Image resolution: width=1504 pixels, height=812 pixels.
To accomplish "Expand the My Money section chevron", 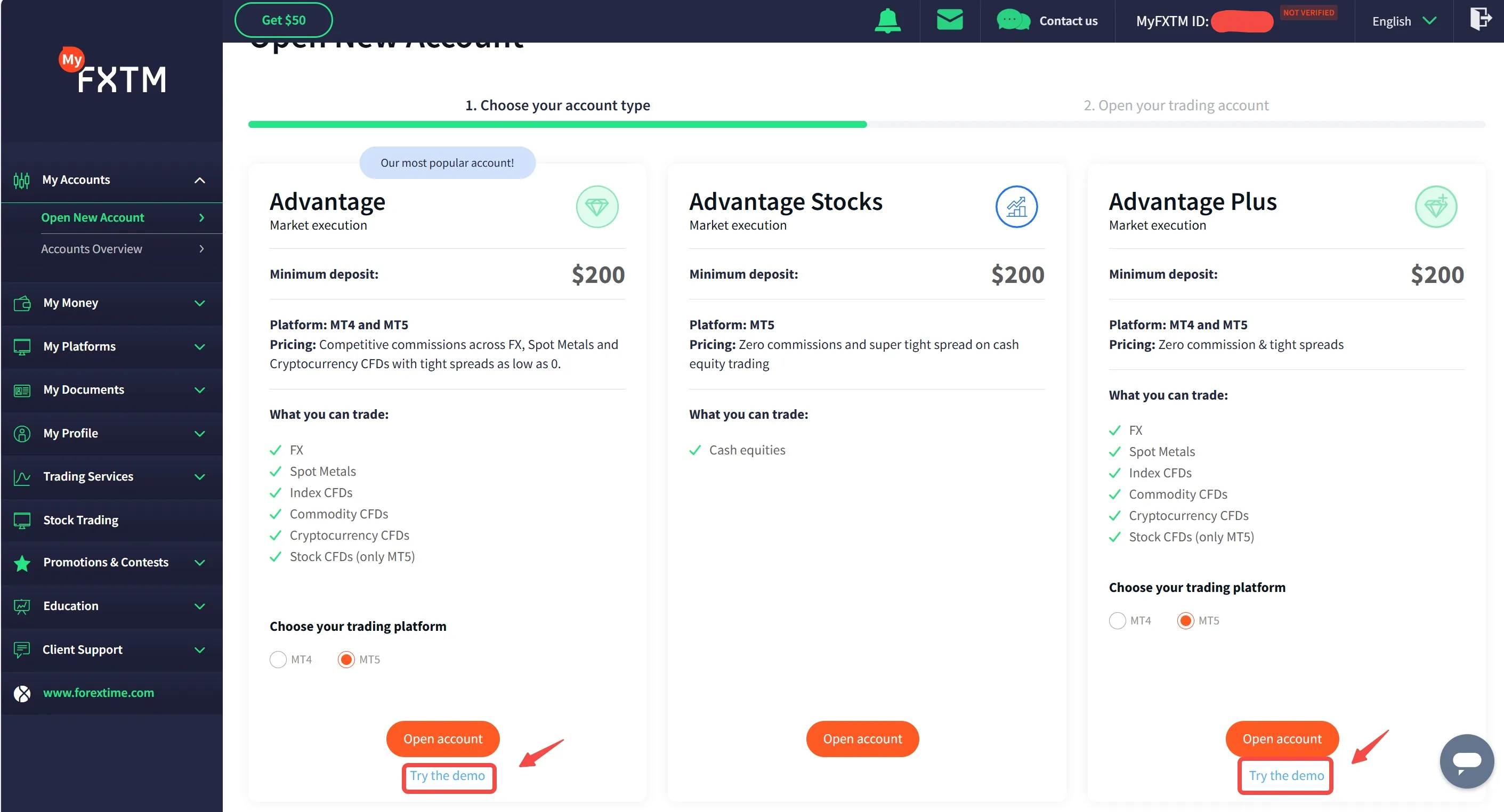I will tap(200, 304).
